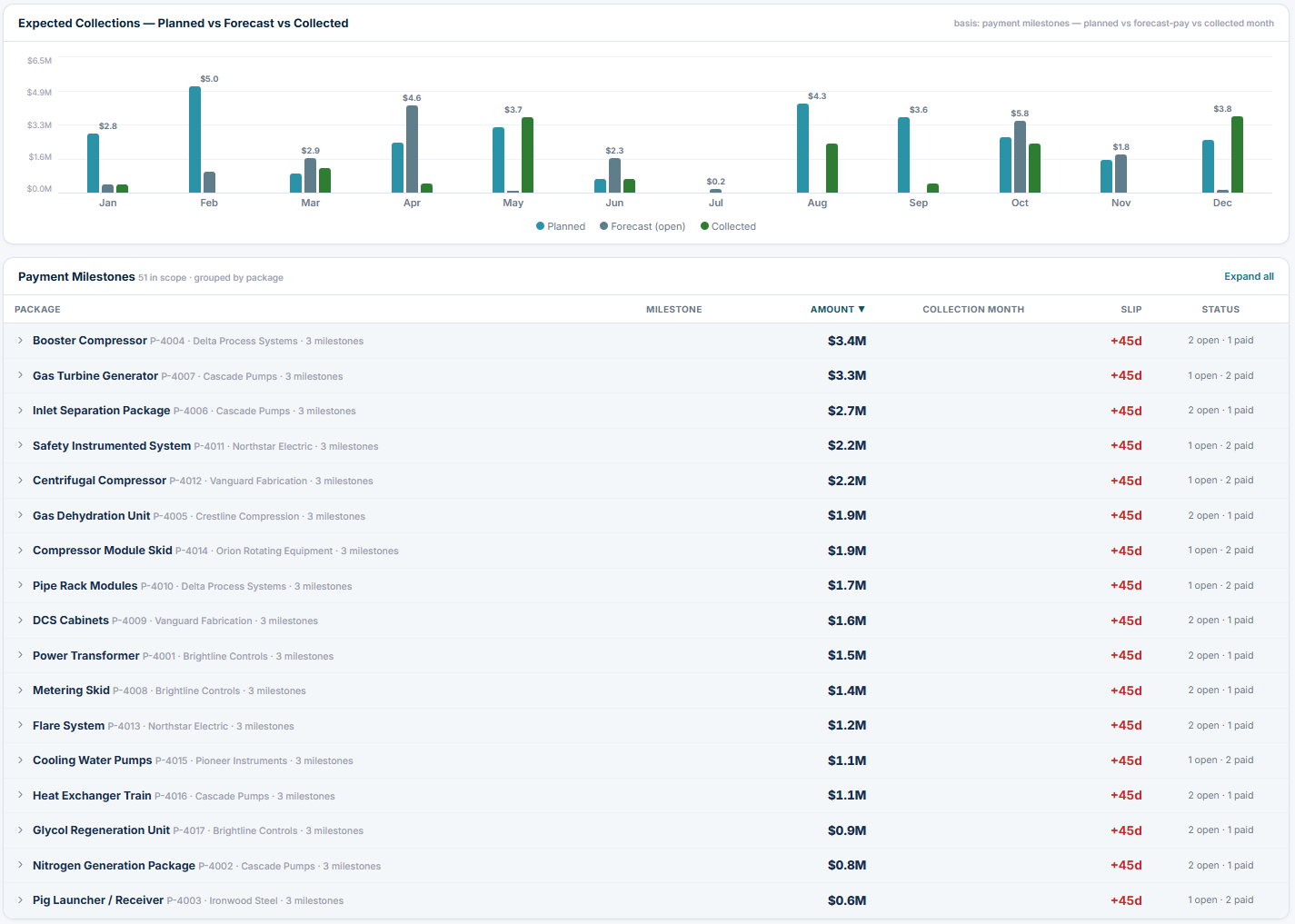Click the Jul month axis label
This screenshot has height=924, width=1295.
(716, 203)
